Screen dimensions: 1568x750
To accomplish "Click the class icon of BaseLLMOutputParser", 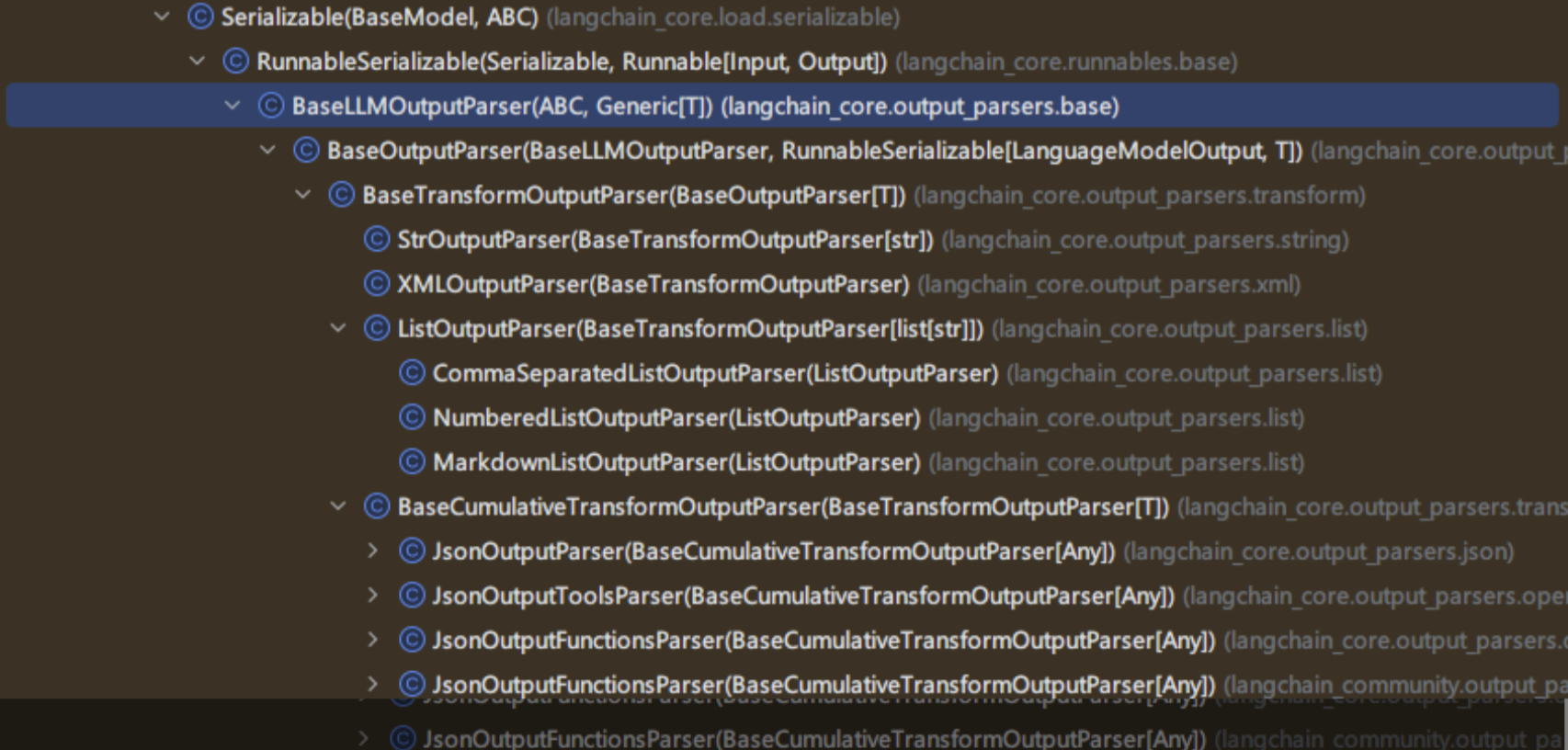I will [271, 106].
